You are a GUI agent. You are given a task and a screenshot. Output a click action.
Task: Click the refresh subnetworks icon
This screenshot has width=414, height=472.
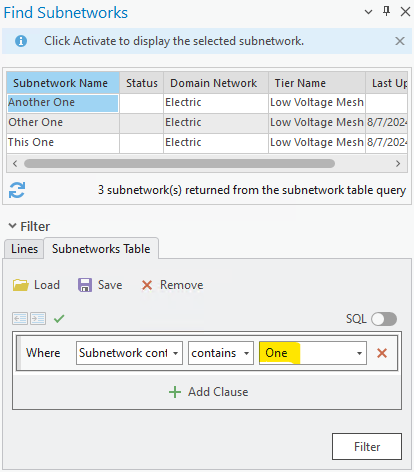17,190
